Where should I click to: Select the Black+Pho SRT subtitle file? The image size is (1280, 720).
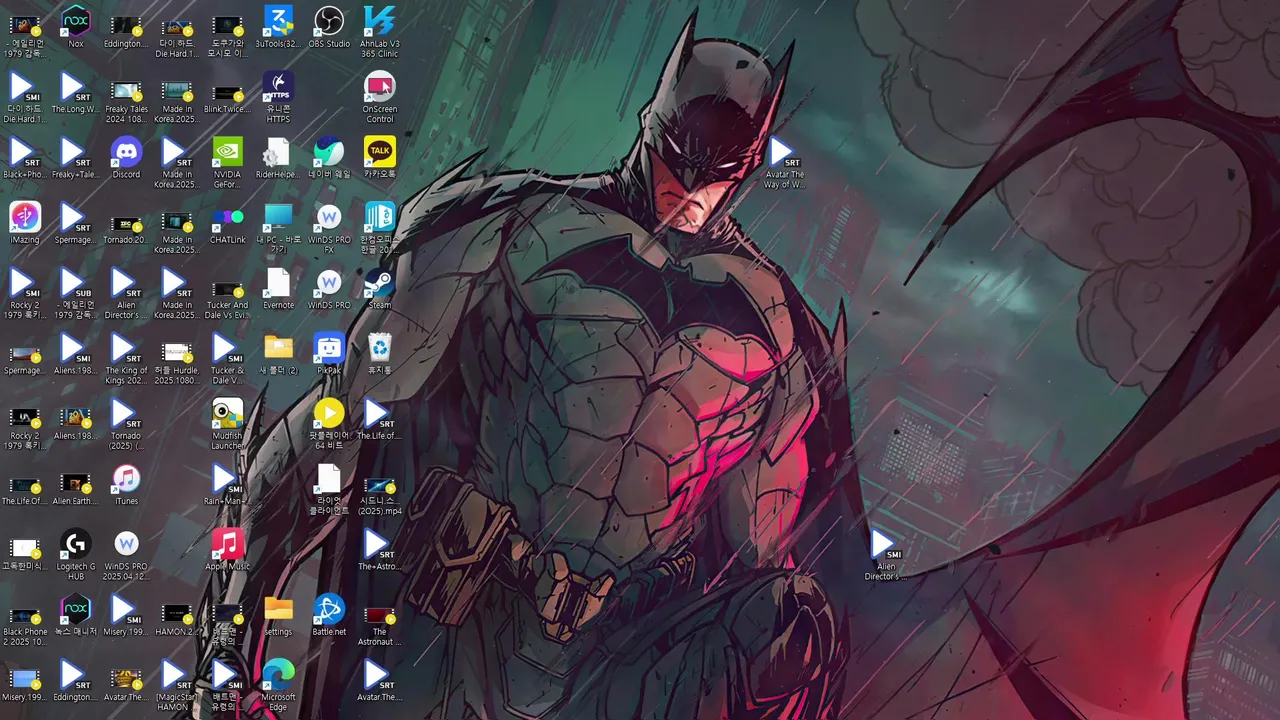[x=25, y=158]
